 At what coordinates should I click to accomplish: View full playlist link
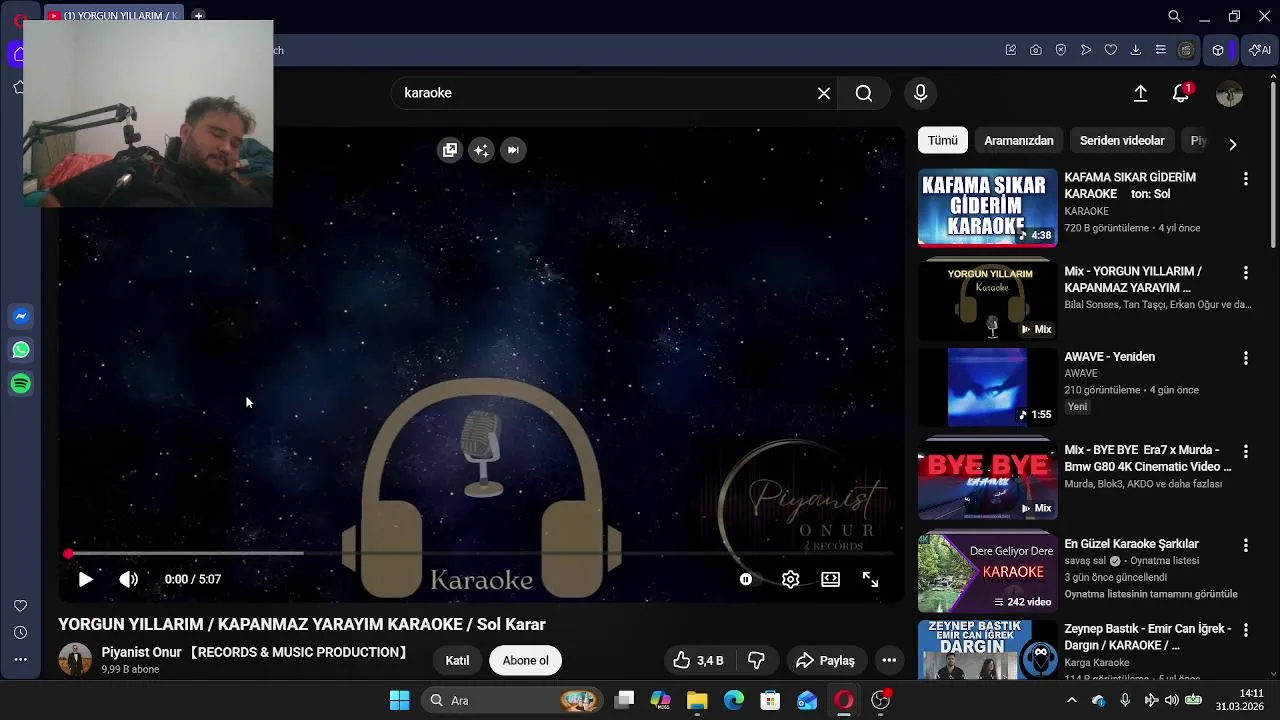click(x=1151, y=594)
